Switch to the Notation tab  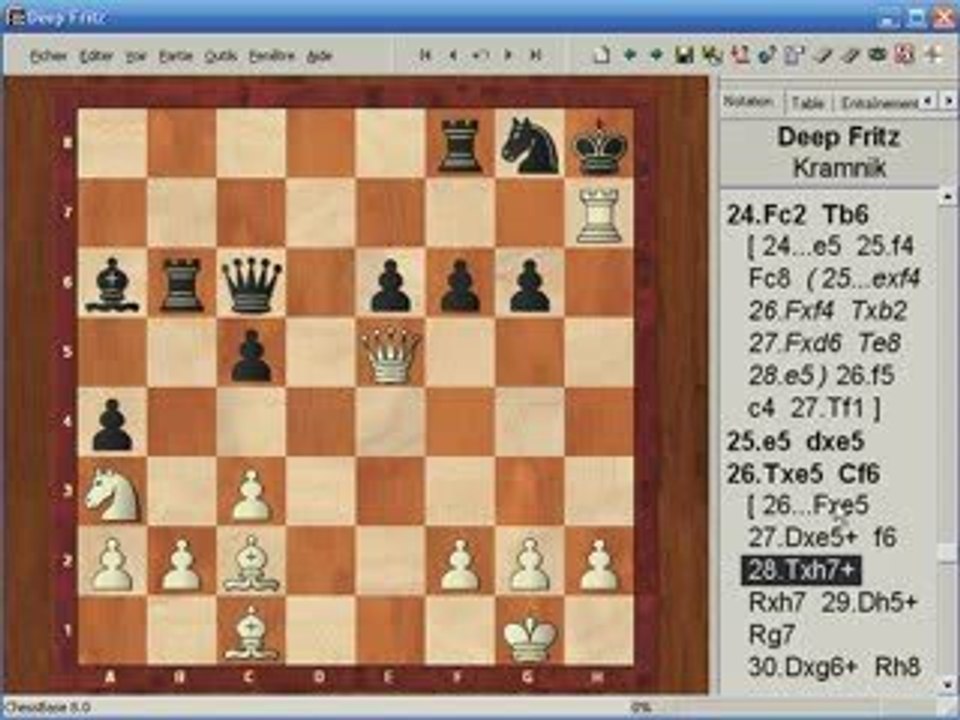[749, 102]
